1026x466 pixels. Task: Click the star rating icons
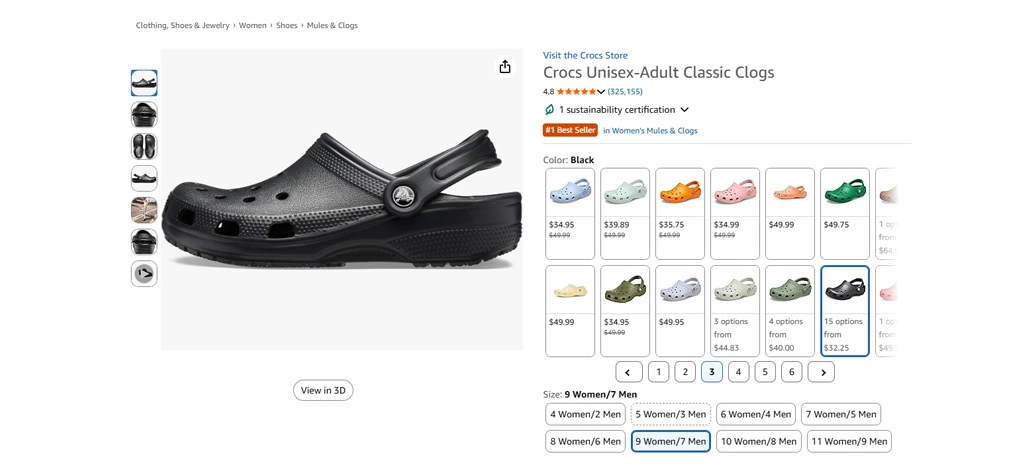coord(576,92)
